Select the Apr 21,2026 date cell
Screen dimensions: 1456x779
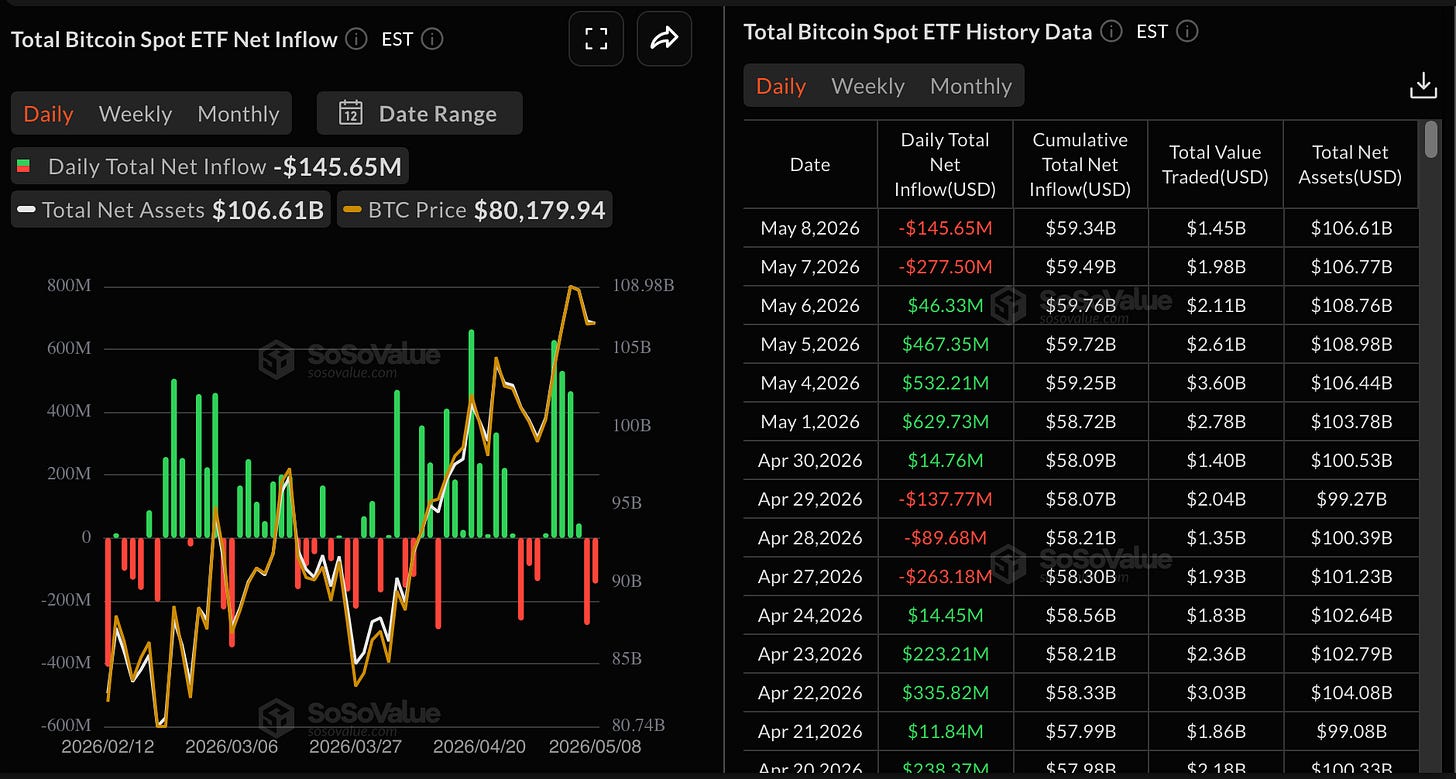(x=810, y=732)
